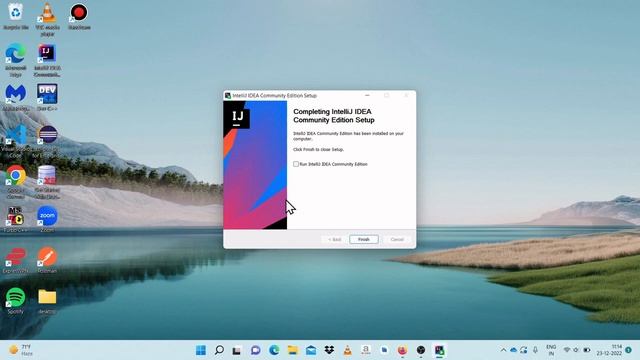Open Malwarebytes desktop shortcut
640x360 pixels.
point(16,98)
